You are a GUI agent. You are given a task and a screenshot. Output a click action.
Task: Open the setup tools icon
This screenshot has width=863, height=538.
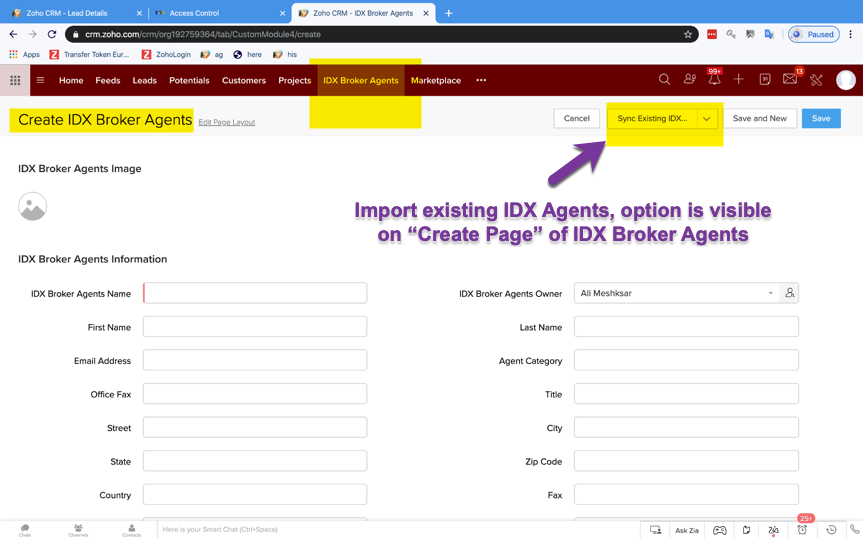816,80
